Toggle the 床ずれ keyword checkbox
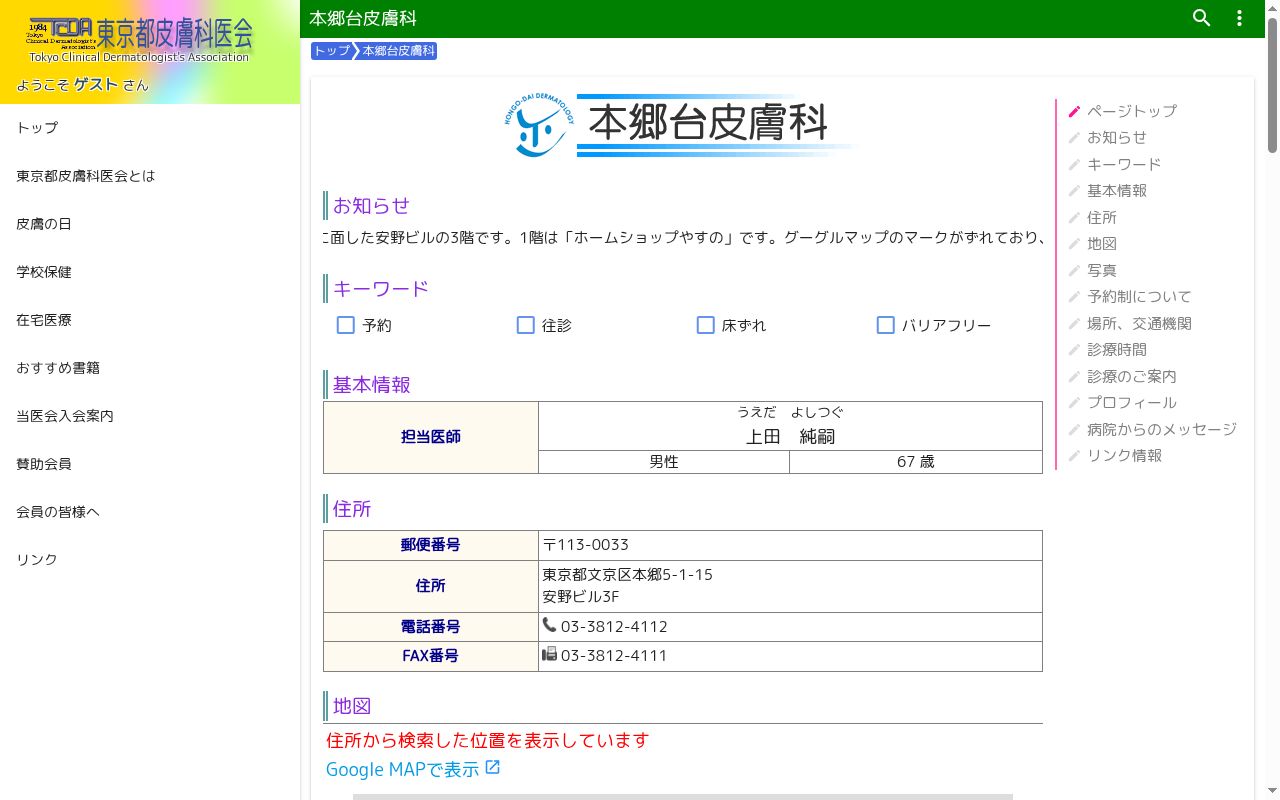 706,325
